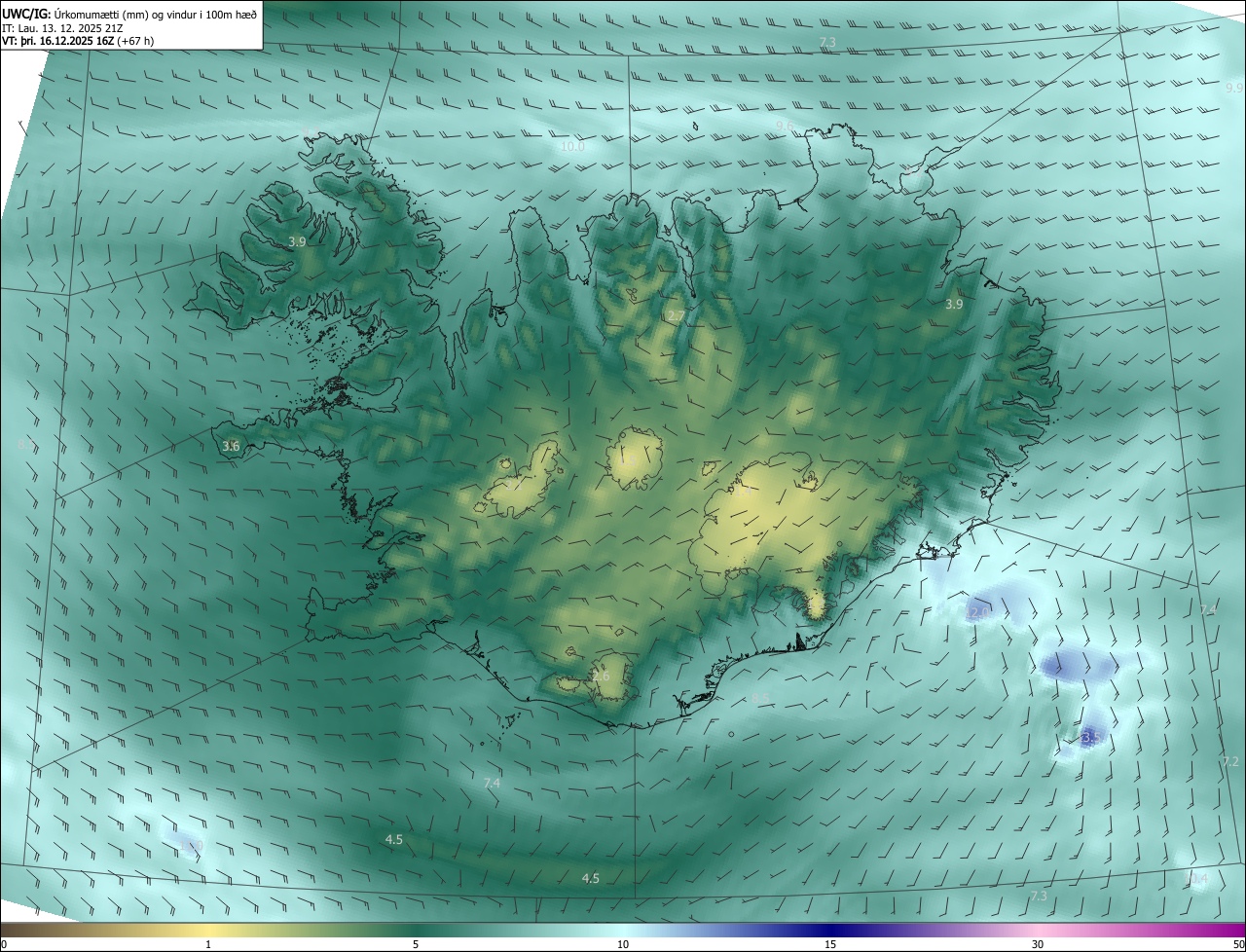Click the 9.9 value label near the map edge
The image size is (1246, 952).
pyautogui.click(x=1234, y=87)
